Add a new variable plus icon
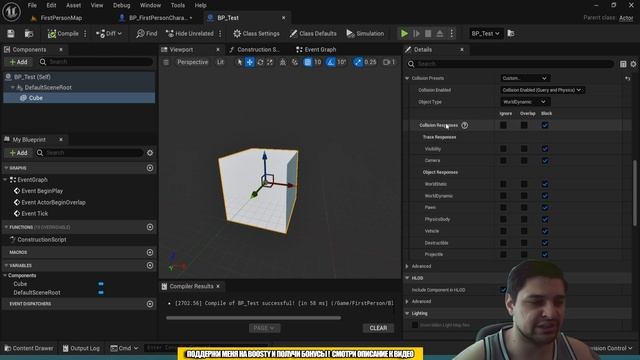This screenshot has height=360, width=640. (150, 265)
